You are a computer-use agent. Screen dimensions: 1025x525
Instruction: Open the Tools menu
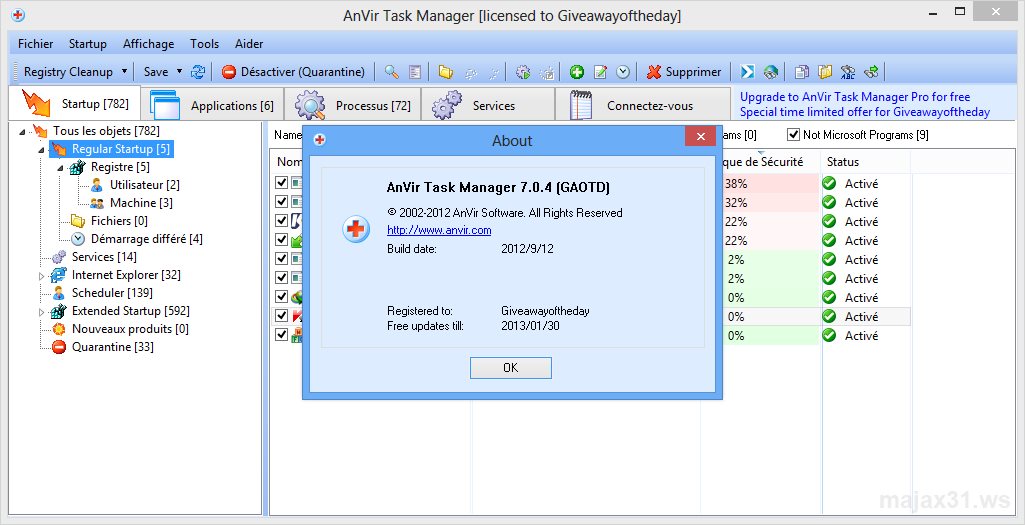pos(205,44)
